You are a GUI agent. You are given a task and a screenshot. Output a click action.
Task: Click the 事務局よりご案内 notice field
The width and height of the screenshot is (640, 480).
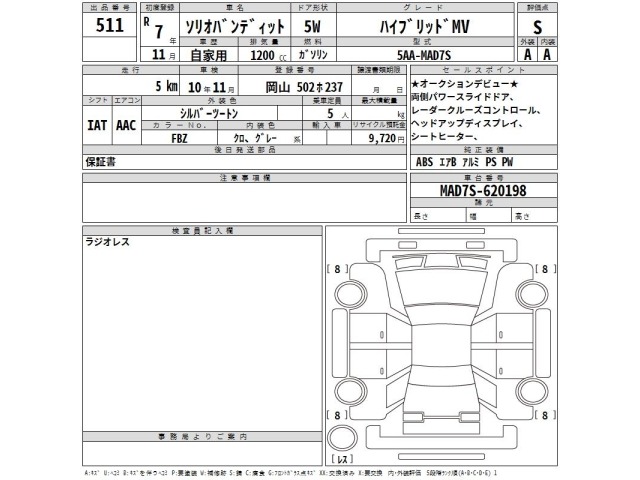[x=202, y=453]
